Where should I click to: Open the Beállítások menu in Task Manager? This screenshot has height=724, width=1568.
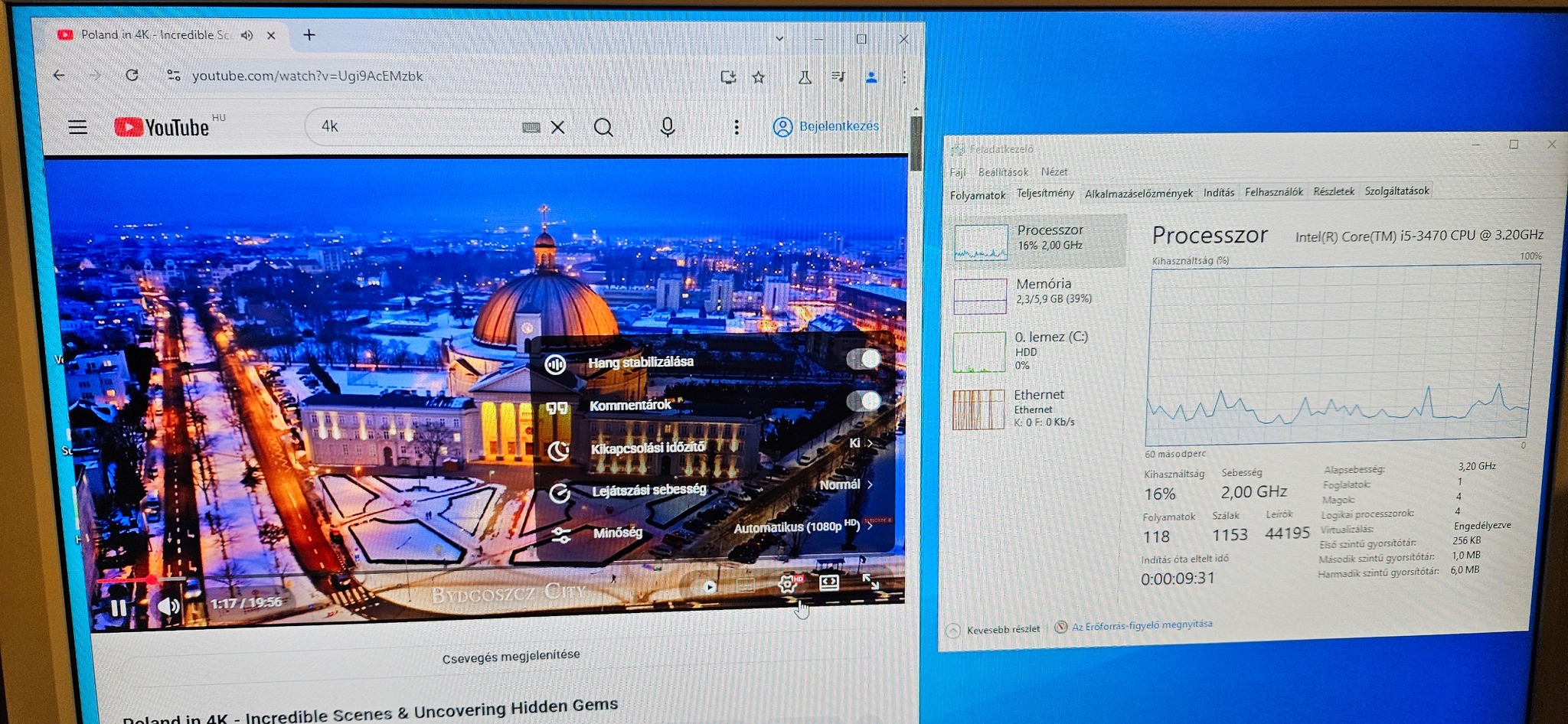click(x=1003, y=172)
